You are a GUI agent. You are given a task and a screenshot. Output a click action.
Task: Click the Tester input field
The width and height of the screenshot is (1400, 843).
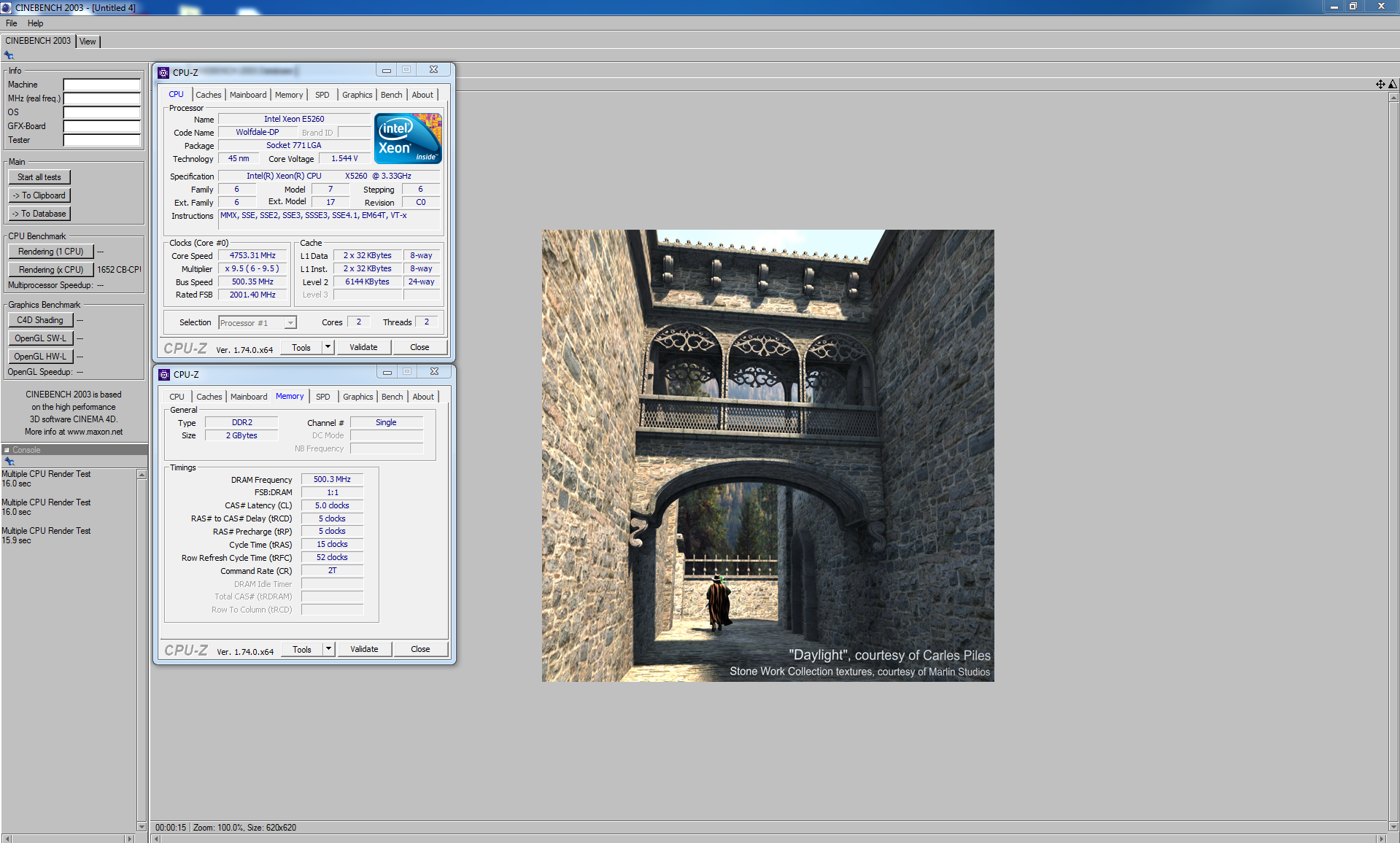point(102,140)
